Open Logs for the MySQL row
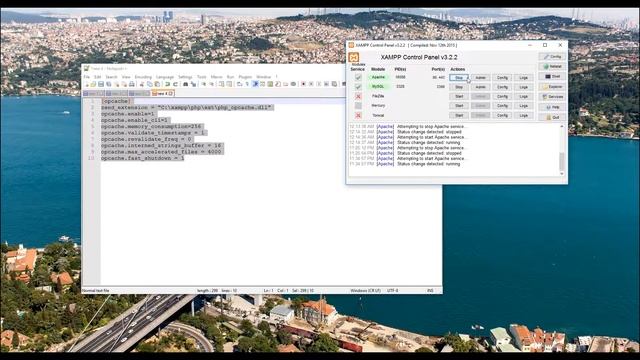Screen dimensions: 640x360 (524, 87)
